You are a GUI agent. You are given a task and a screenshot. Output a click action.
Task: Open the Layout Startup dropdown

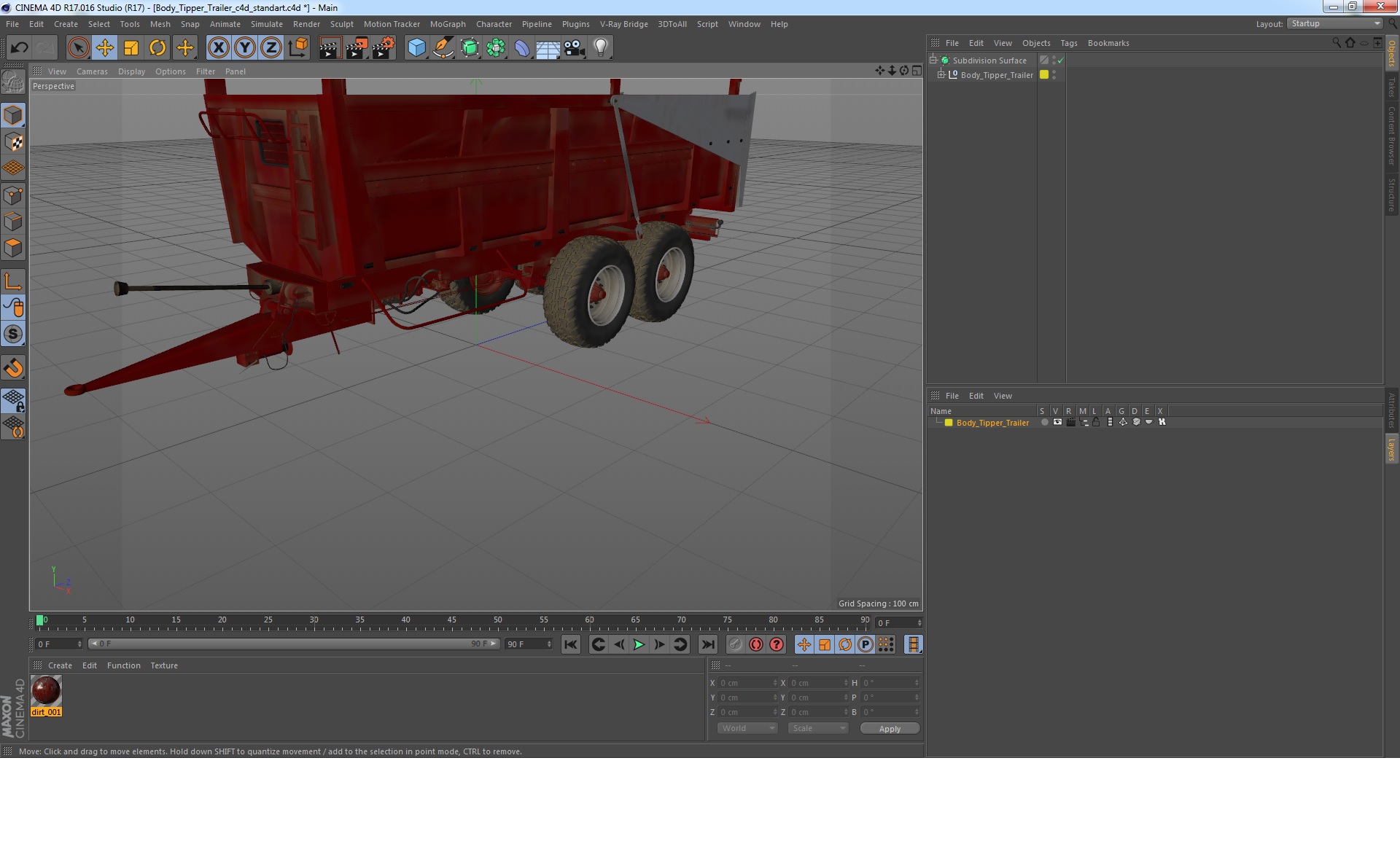pyautogui.click(x=1334, y=23)
